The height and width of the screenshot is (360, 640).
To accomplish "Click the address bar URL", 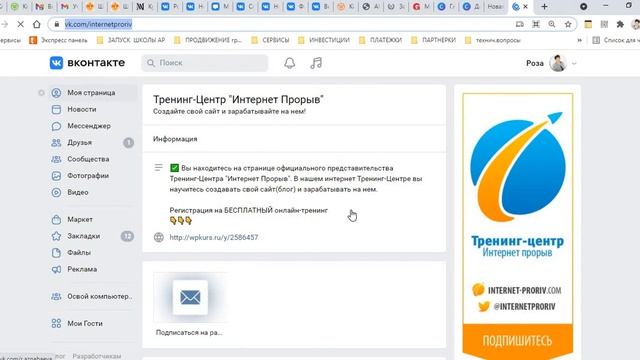I will (98, 24).
